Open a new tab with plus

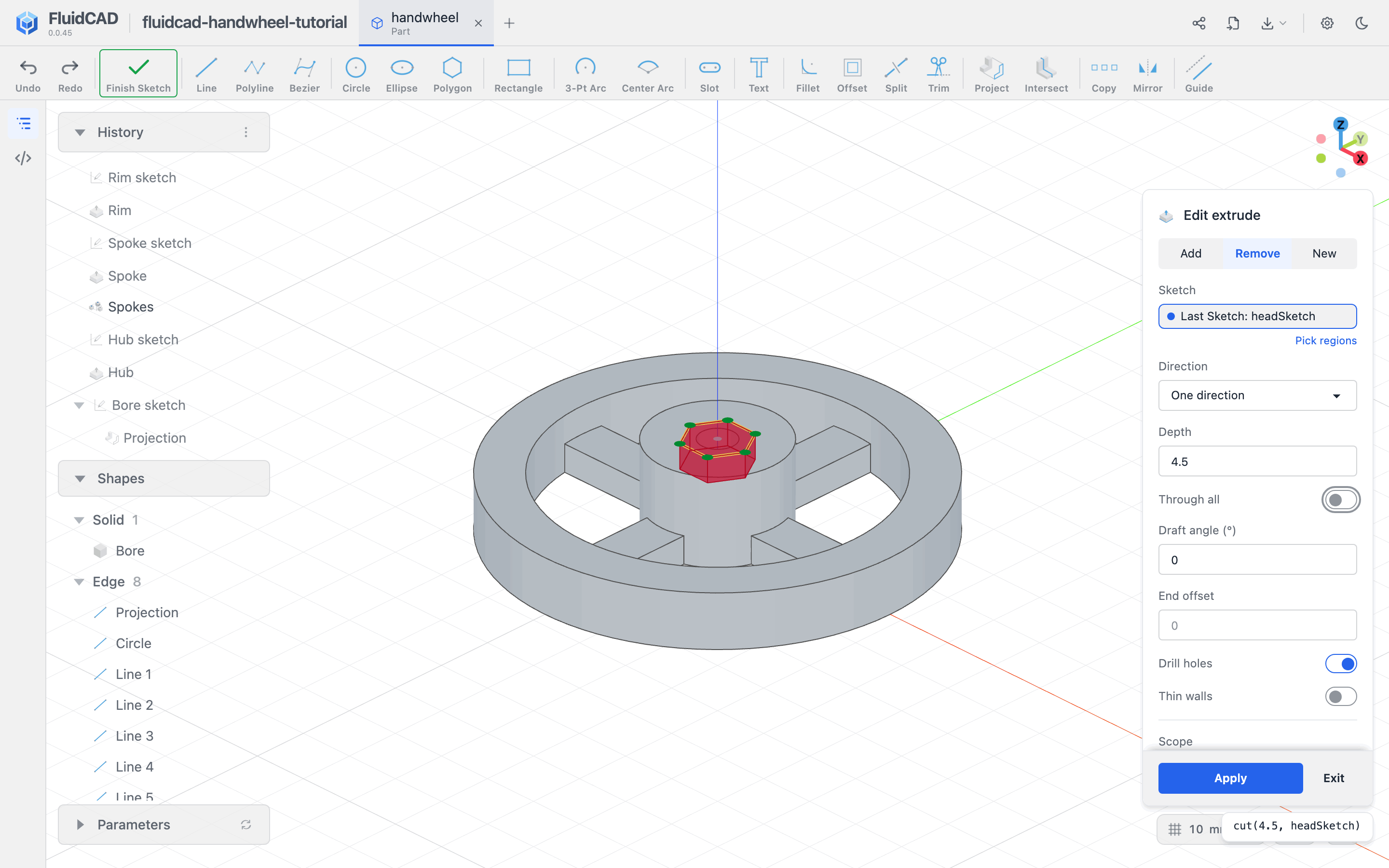pyautogui.click(x=509, y=23)
